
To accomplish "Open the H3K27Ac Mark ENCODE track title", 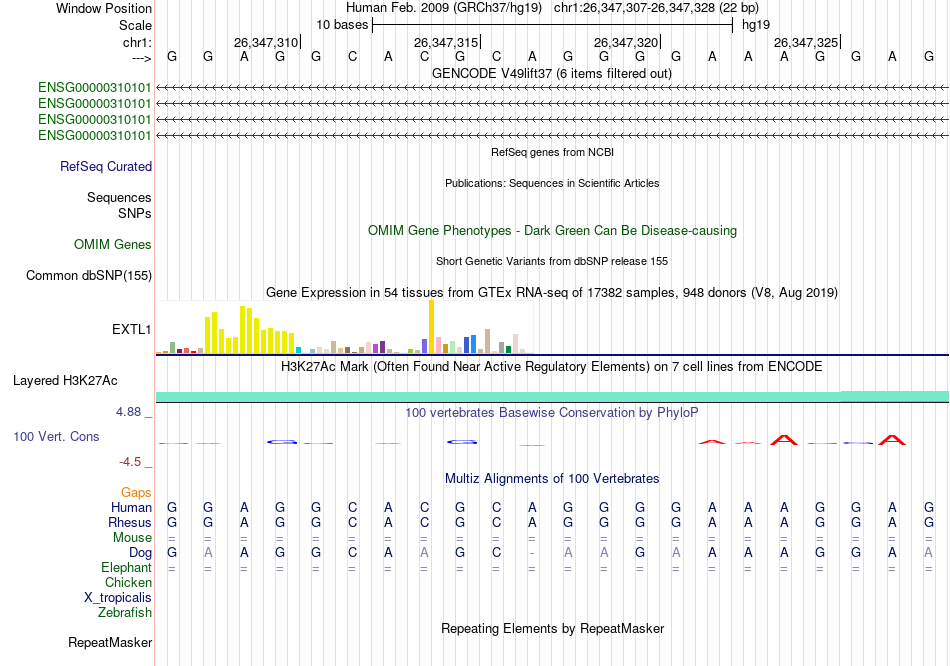I will point(552,367).
